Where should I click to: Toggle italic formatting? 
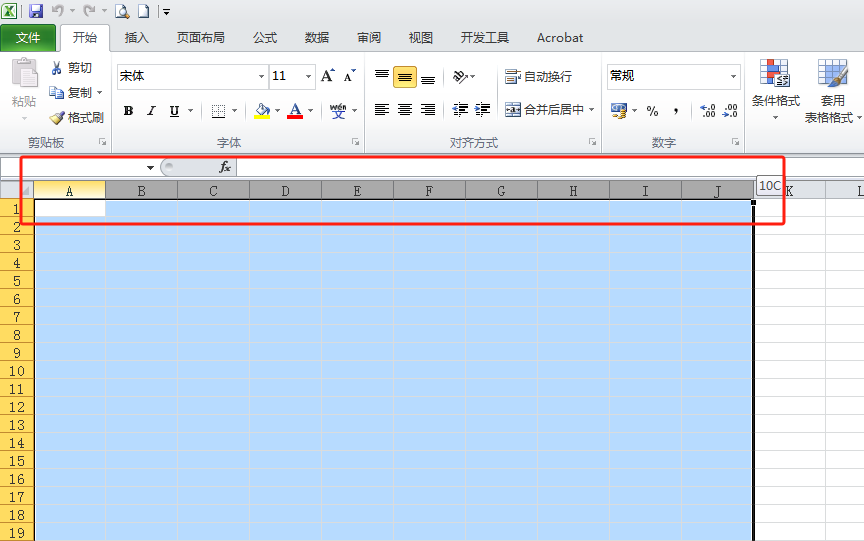point(151,111)
